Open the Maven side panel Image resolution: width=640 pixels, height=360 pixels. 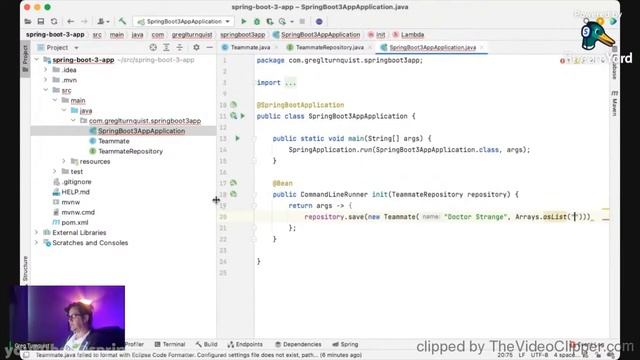614,104
